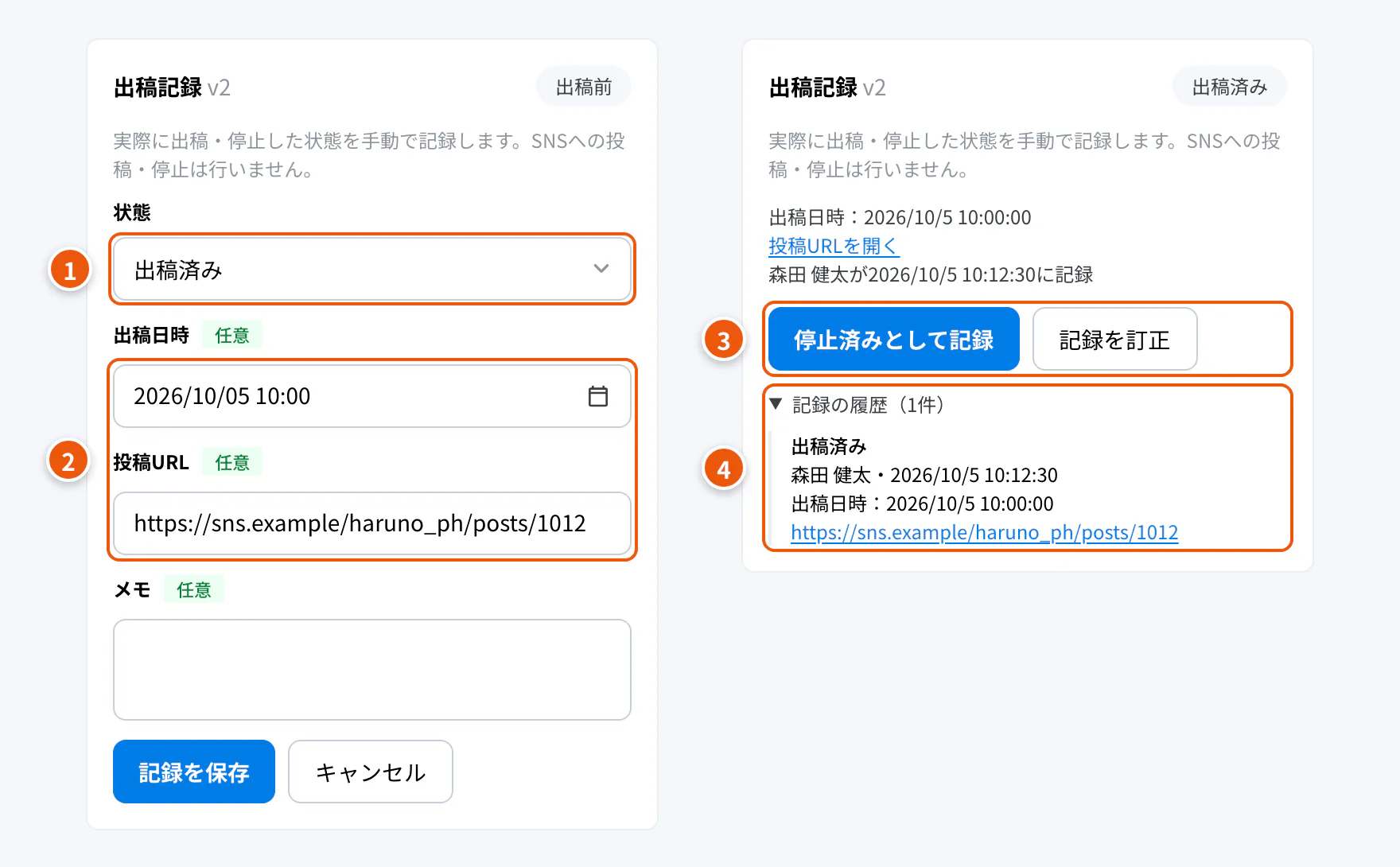Viewport: 1400px width, 867px height.
Task: Click the 出稿前 status badge
Action: coord(584,87)
